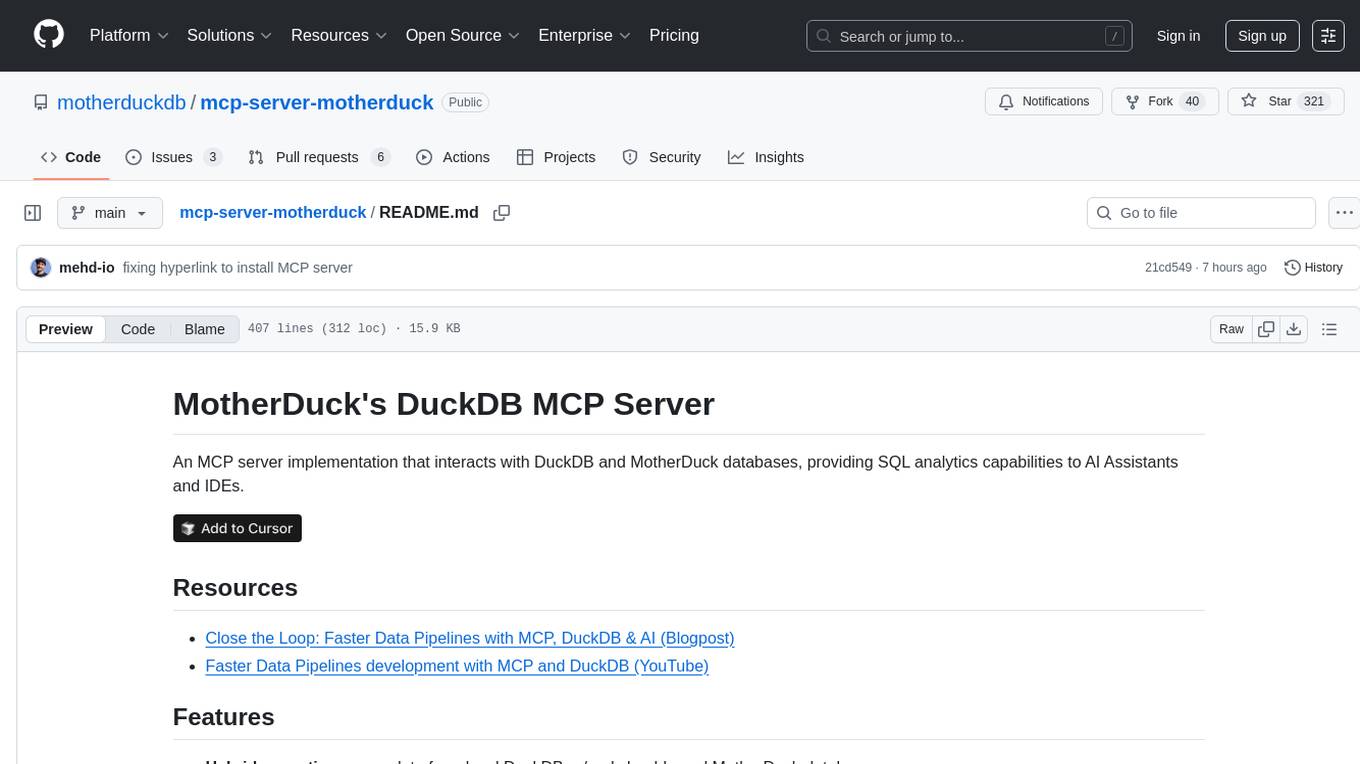Image resolution: width=1360 pixels, height=764 pixels.
Task: Copy raw file contents icon
Action: [1267, 329]
